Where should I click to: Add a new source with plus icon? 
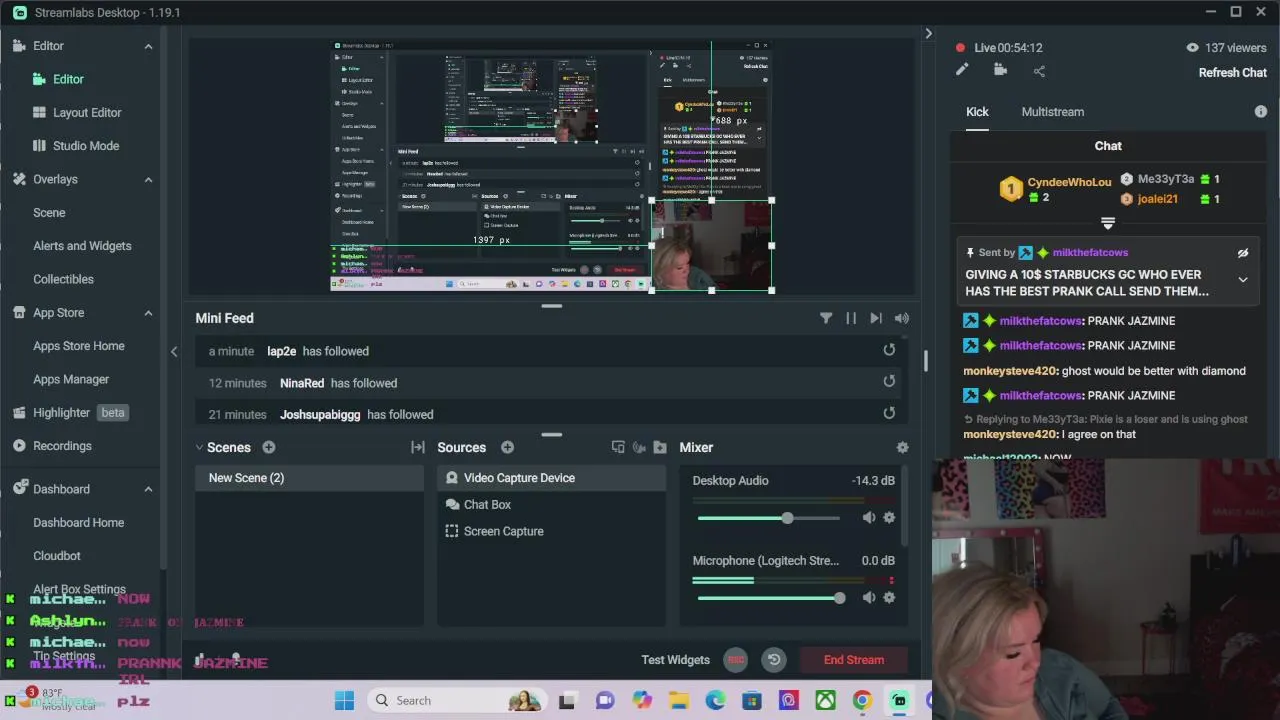(507, 447)
